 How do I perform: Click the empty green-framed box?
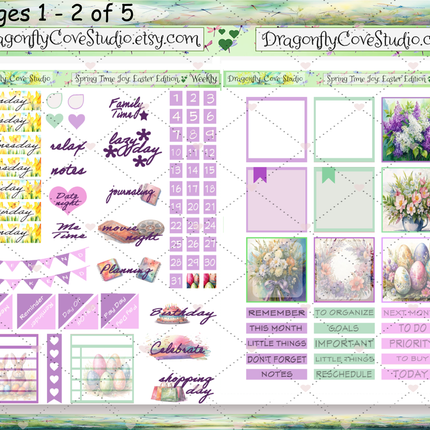pos(344,129)
